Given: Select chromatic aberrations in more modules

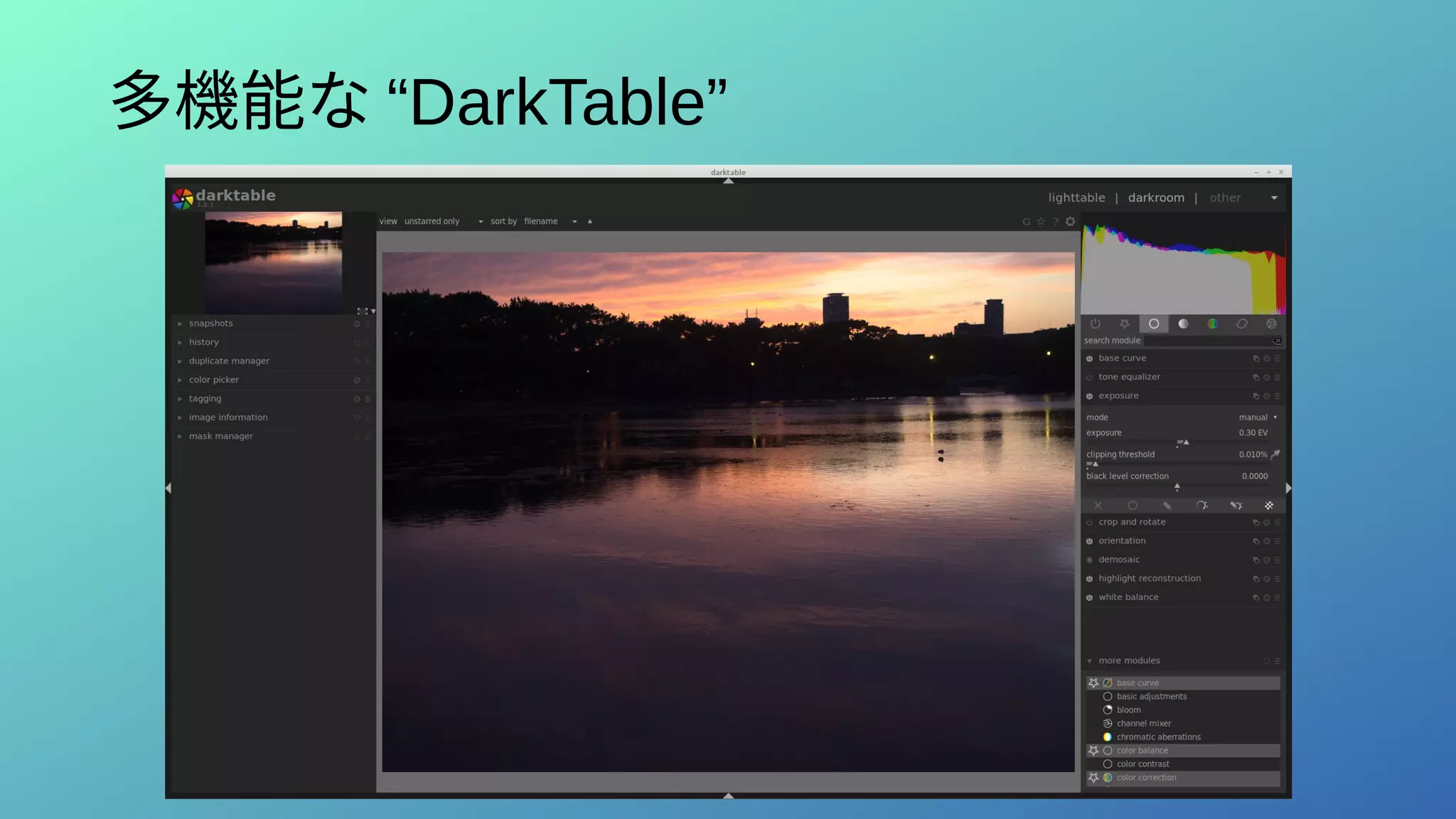Looking at the screenshot, I should tap(1159, 737).
